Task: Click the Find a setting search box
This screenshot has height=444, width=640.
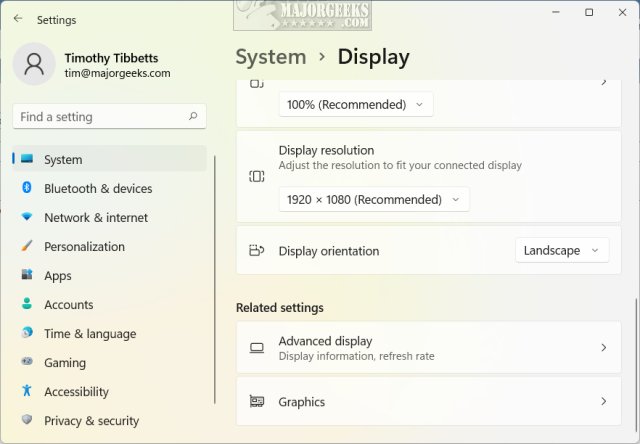Action: [x=100, y=117]
